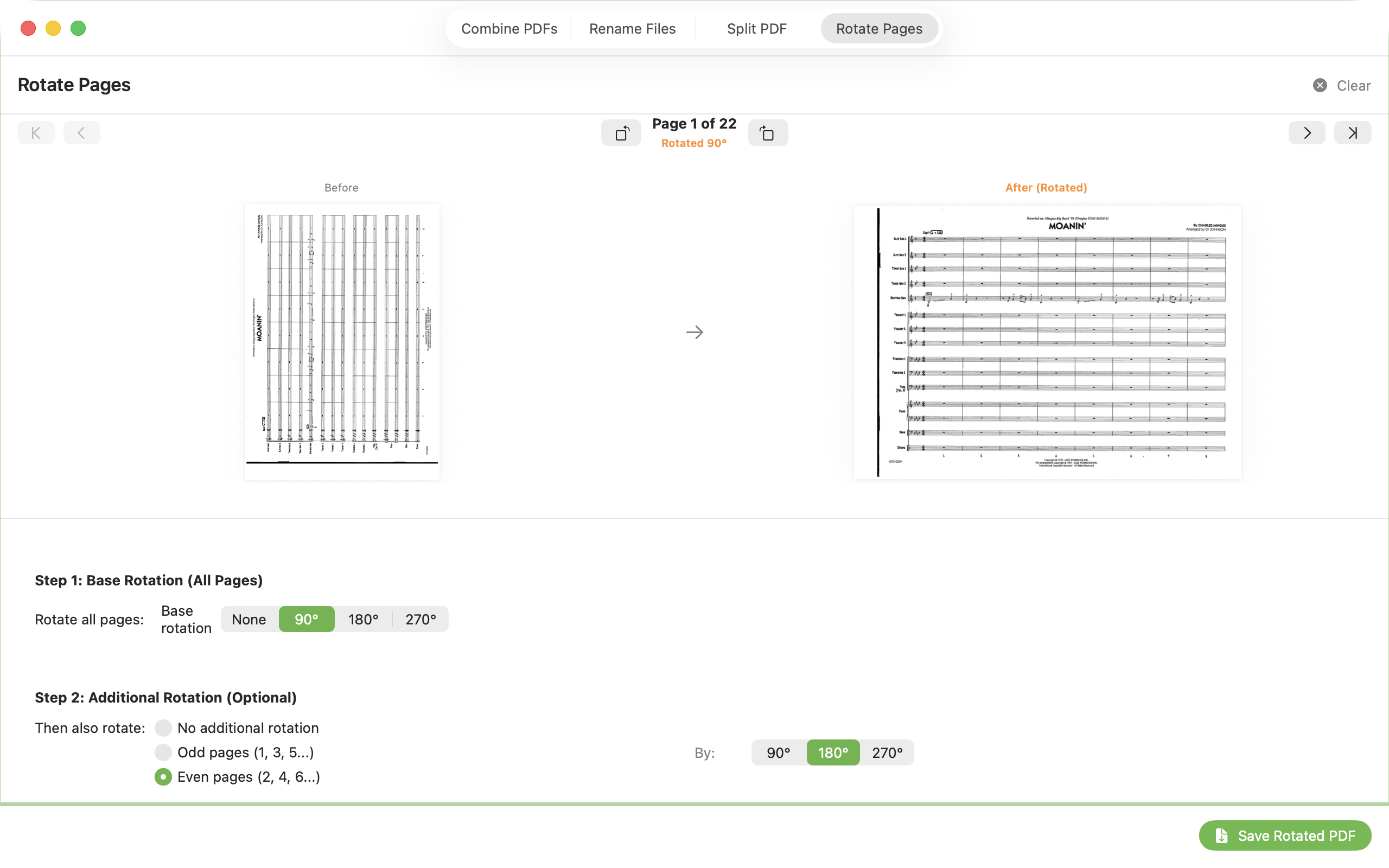Choose additional rotation by 270°
1389x868 pixels.
[887, 752]
